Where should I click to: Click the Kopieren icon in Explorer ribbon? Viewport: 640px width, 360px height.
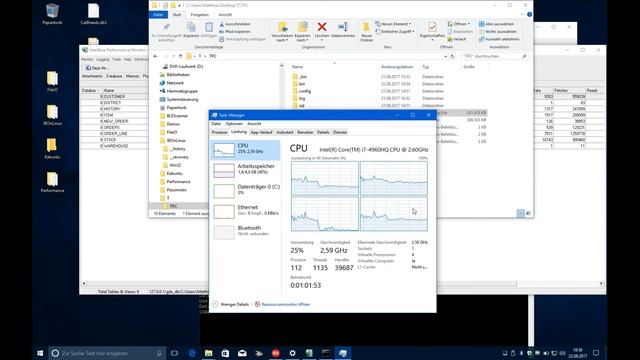pos(191,27)
